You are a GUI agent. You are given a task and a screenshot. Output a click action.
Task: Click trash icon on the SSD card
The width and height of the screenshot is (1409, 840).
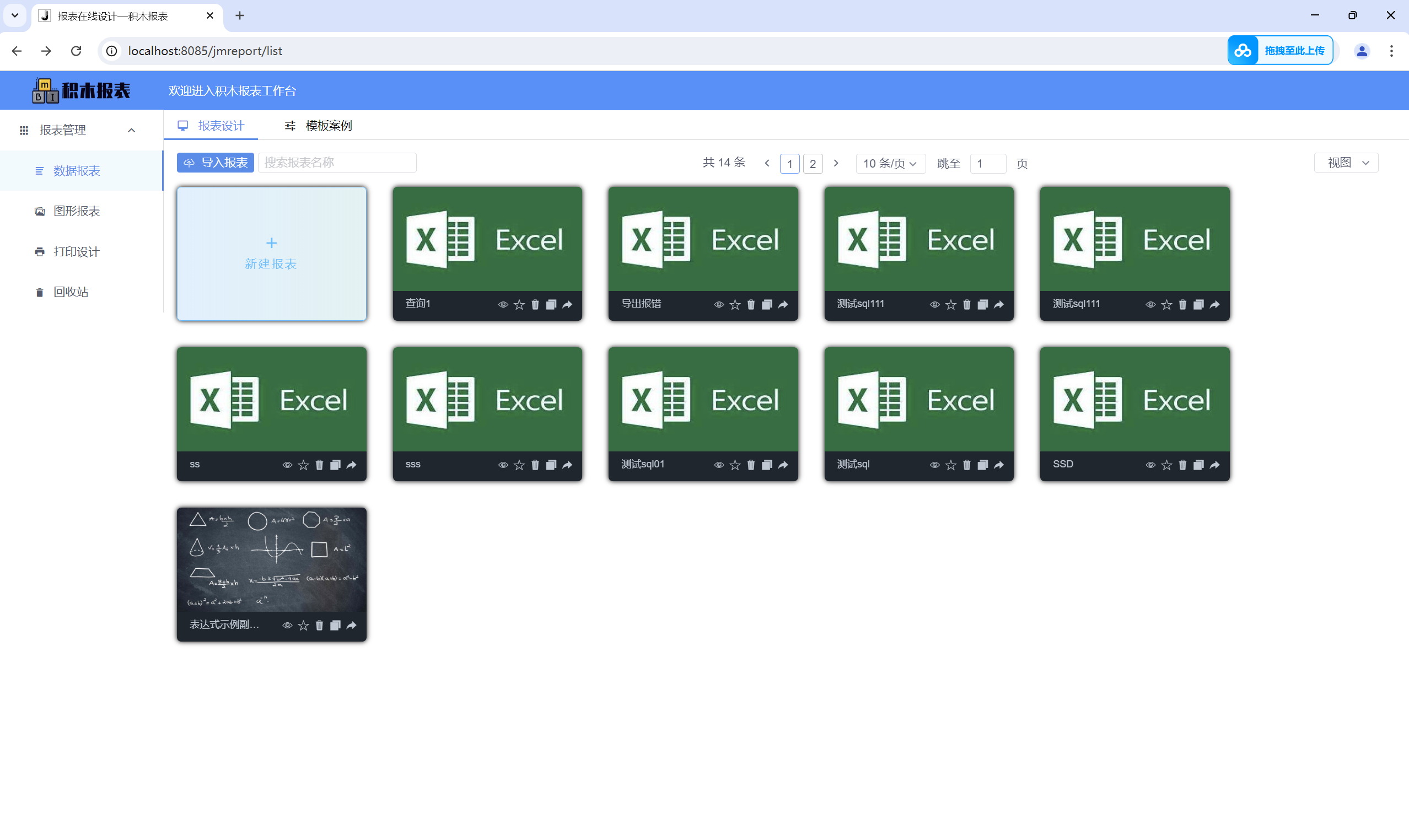(x=1182, y=465)
